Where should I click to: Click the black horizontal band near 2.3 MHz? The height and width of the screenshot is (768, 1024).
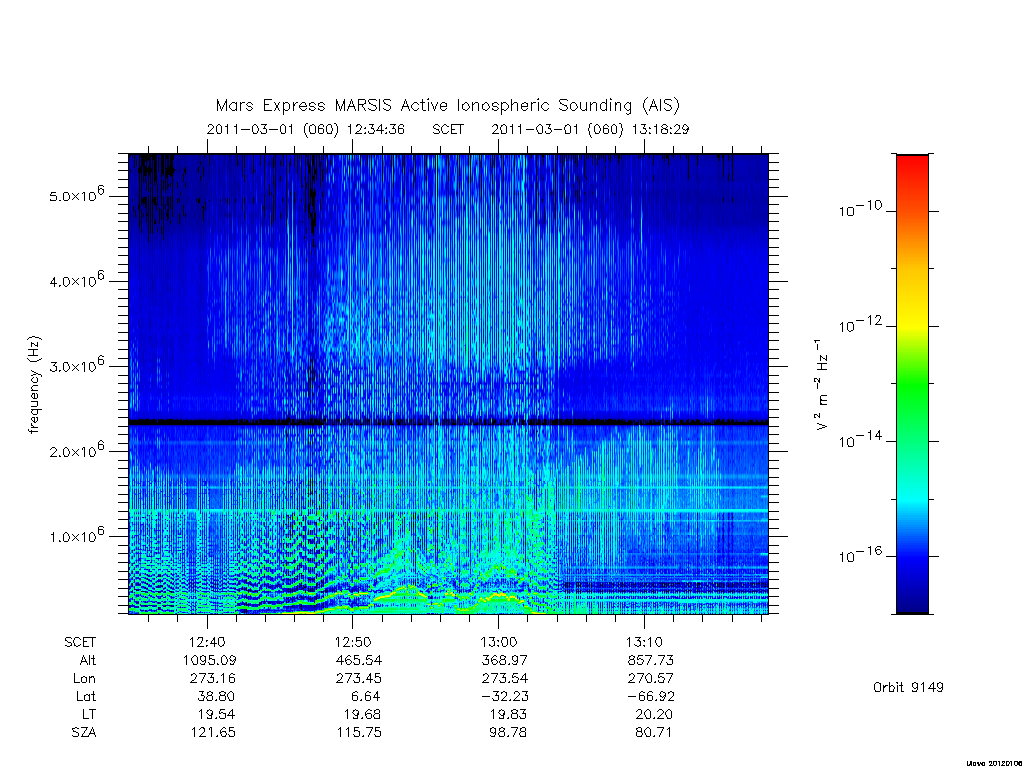point(448,423)
